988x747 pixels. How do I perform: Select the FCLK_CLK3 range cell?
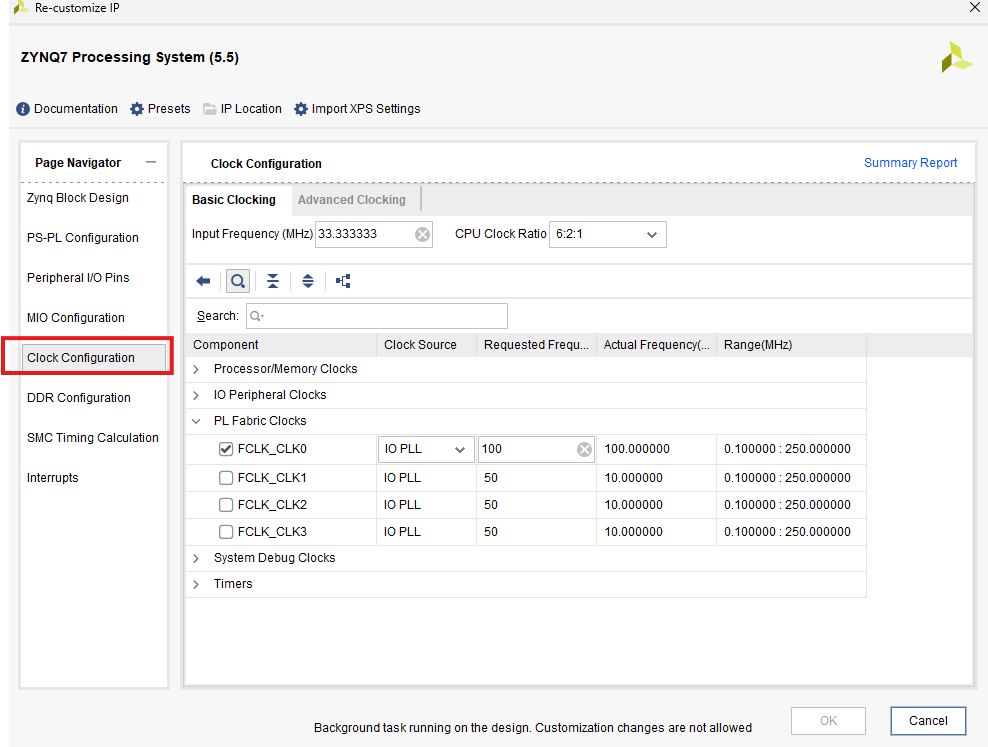tap(791, 532)
